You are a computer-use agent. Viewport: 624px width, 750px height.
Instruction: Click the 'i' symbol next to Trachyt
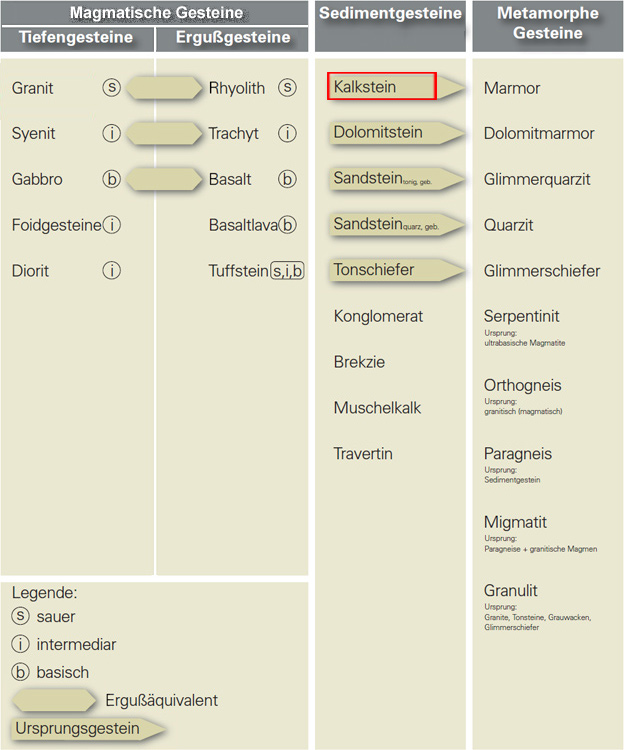(x=288, y=134)
